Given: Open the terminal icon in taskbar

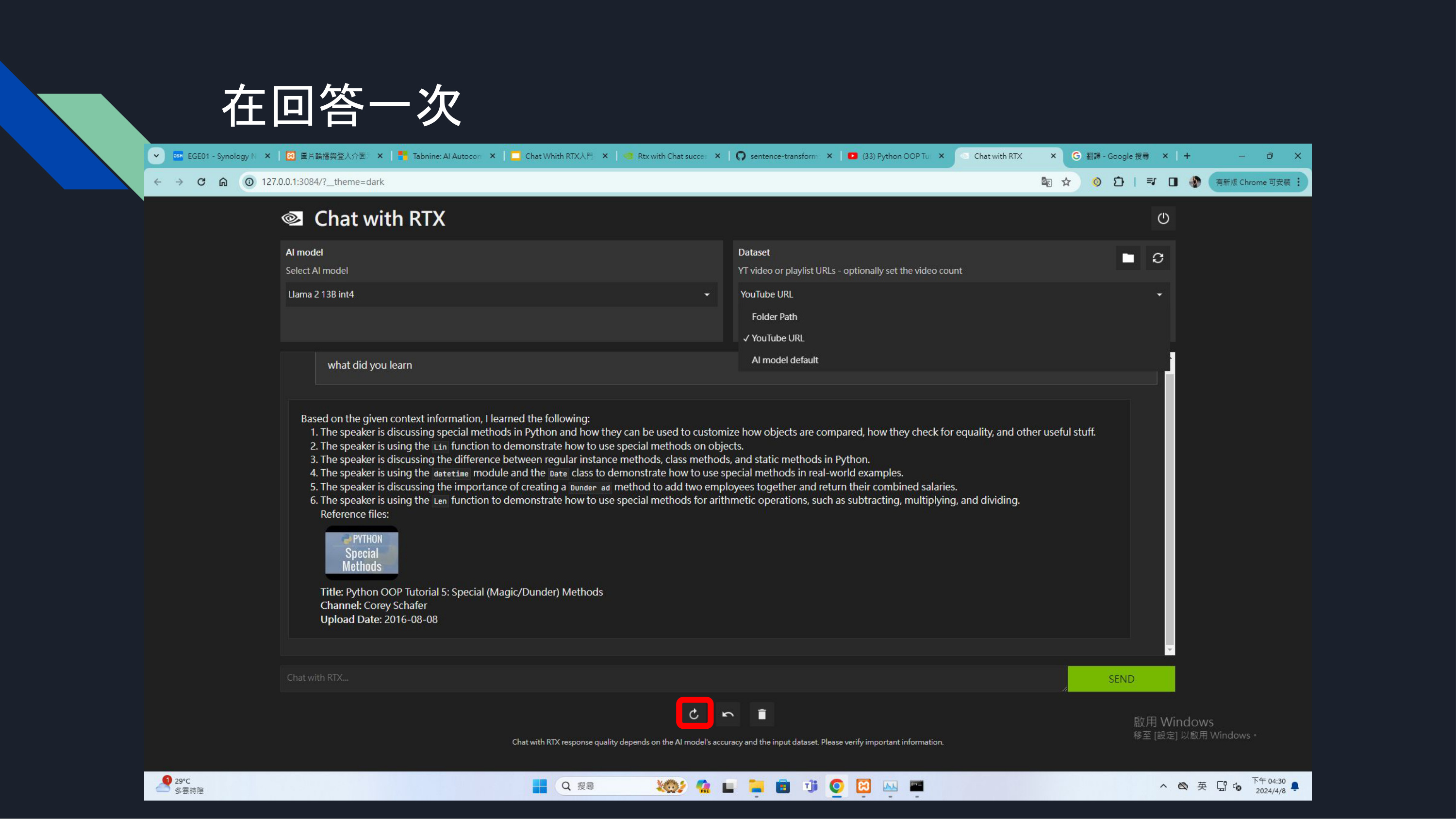Looking at the screenshot, I should coord(917,786).
